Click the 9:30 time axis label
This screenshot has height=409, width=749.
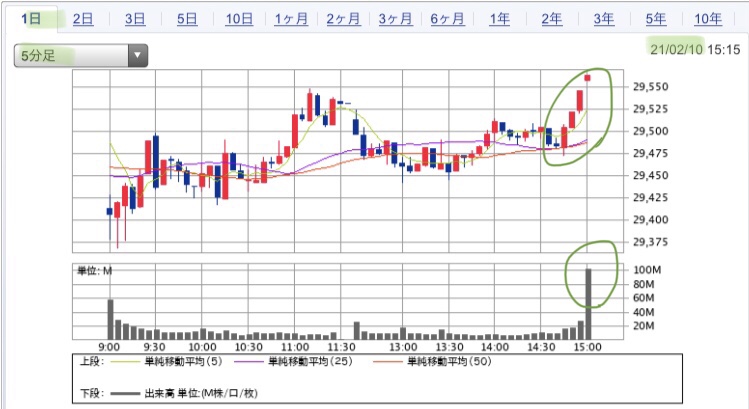point(154,347)
